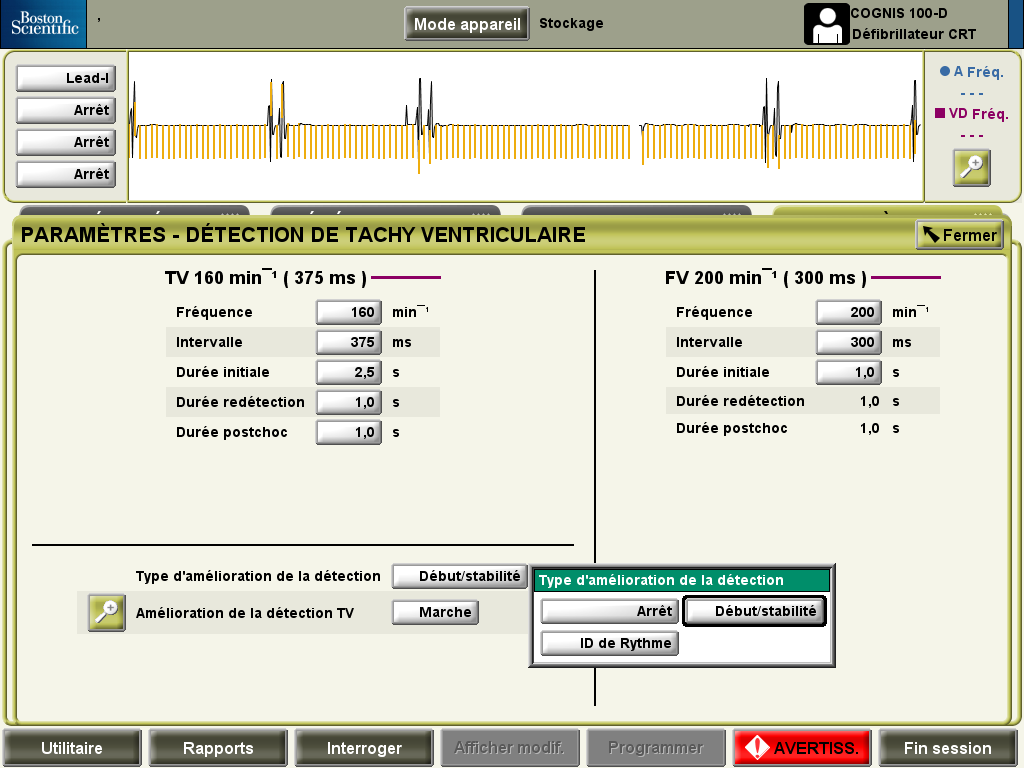Click the Mode appareil button
The image size is (1024, 768).
pyautogui.click(x=467, y=24)
